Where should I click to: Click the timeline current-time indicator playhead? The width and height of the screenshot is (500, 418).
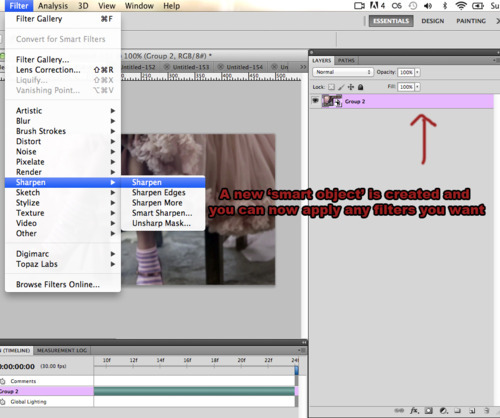296,370
